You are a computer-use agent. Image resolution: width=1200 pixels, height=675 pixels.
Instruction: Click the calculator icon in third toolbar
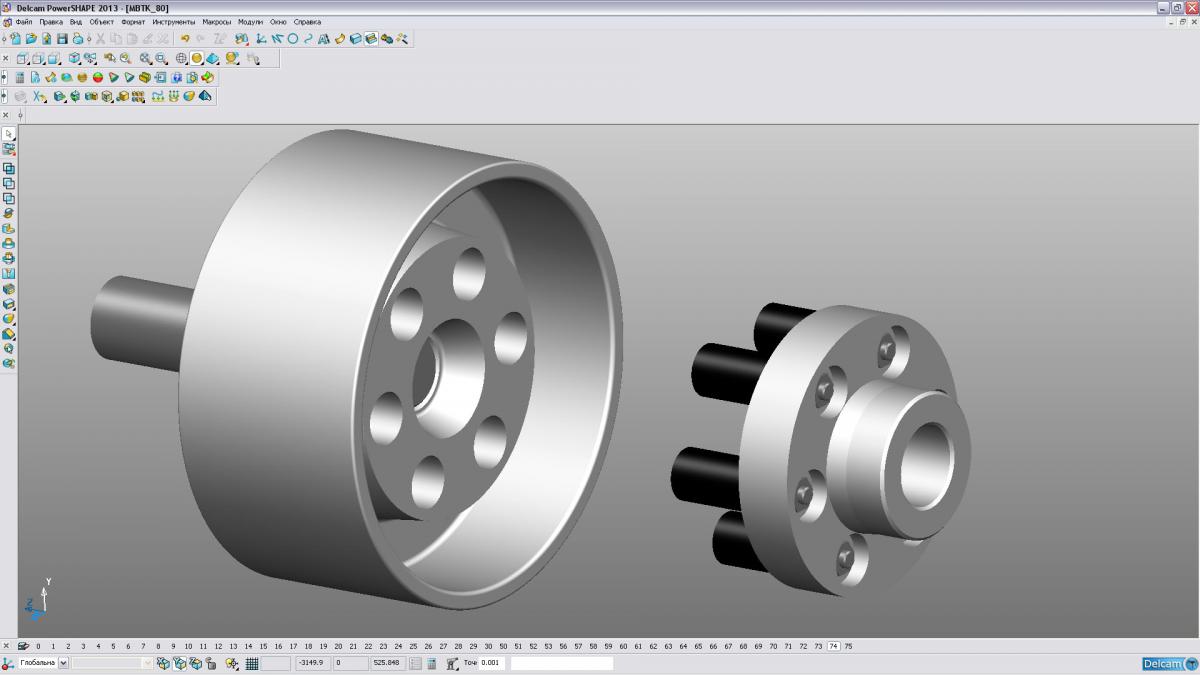(x=20, y=77)
